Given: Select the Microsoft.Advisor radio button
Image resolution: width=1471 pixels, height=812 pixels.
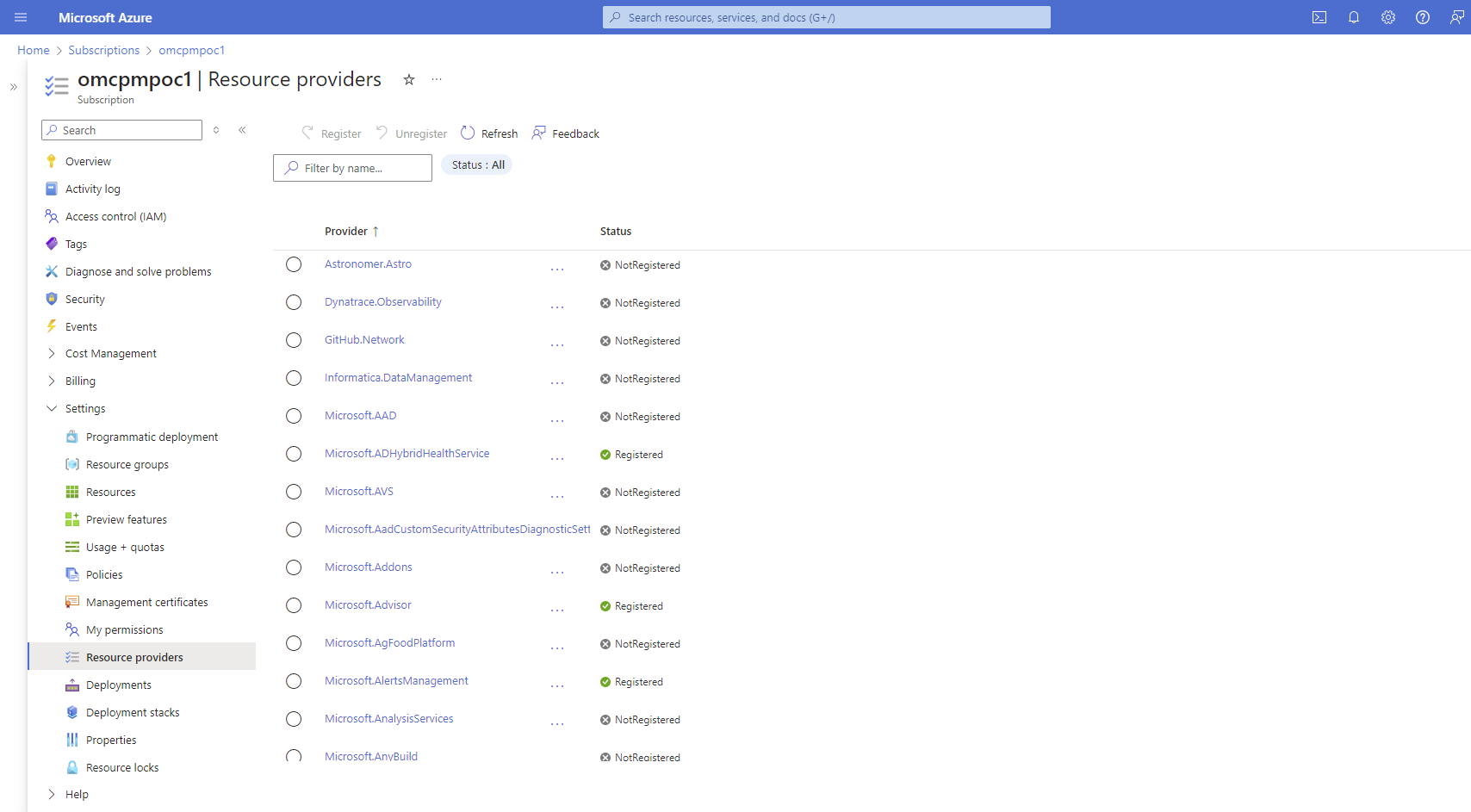Looking at the screenshot, I should [294, 605].
